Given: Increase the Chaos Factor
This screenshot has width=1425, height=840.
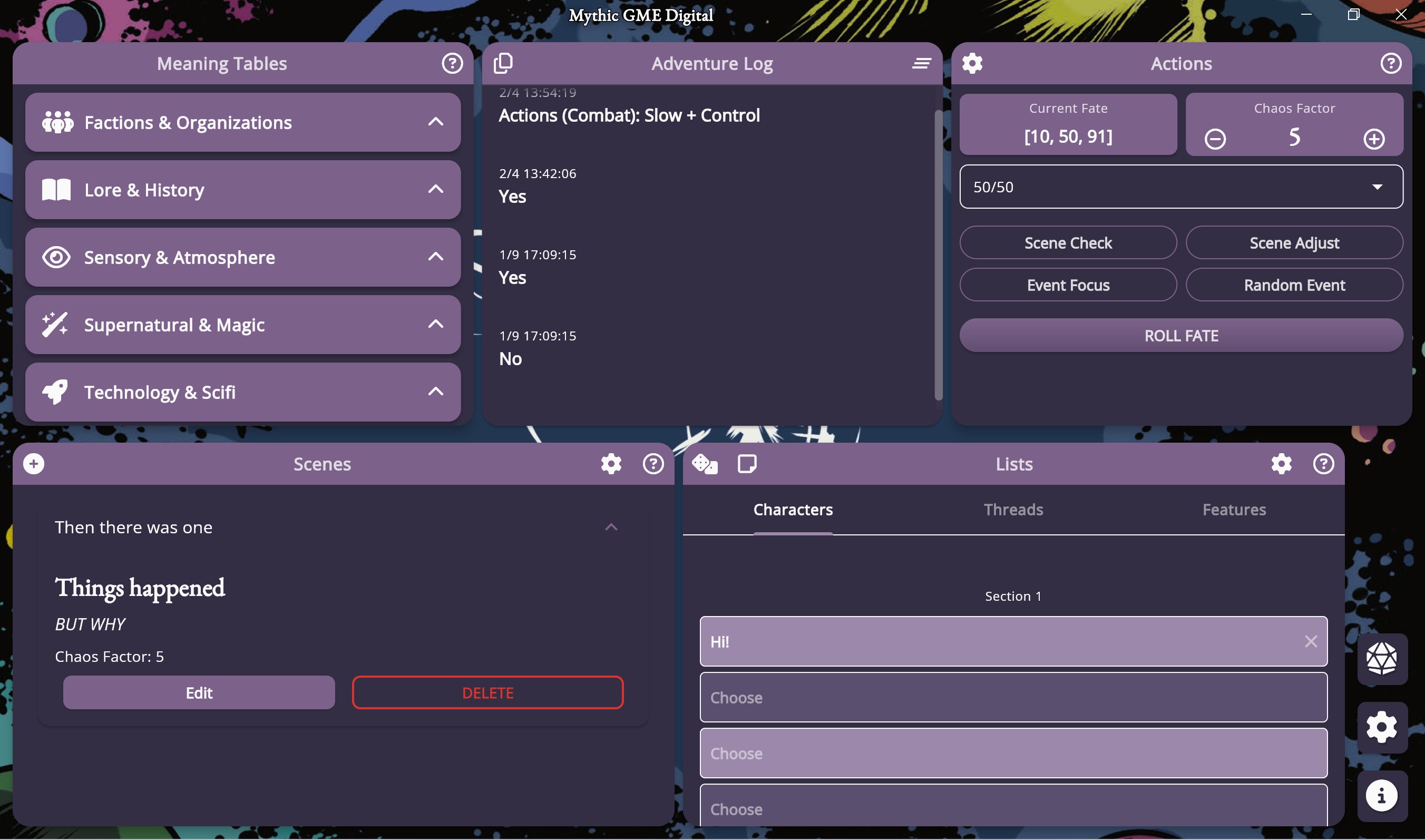Looking at the screenshot, I should pos(1374,139).
